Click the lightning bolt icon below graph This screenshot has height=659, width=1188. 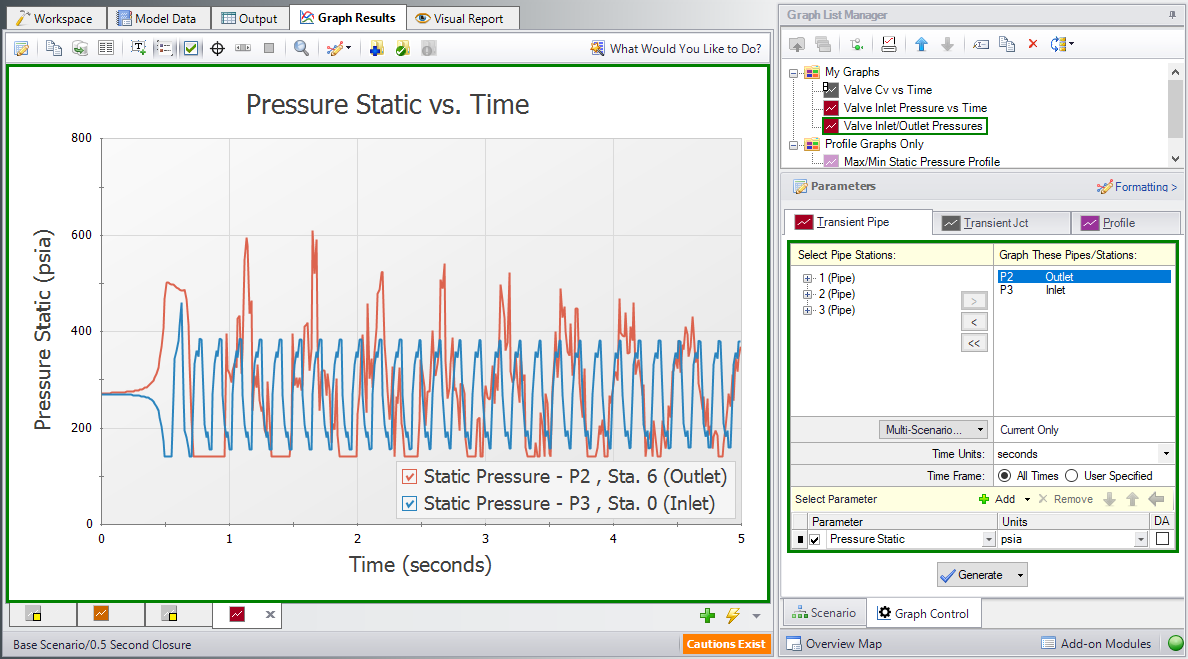tap(733, 615)
